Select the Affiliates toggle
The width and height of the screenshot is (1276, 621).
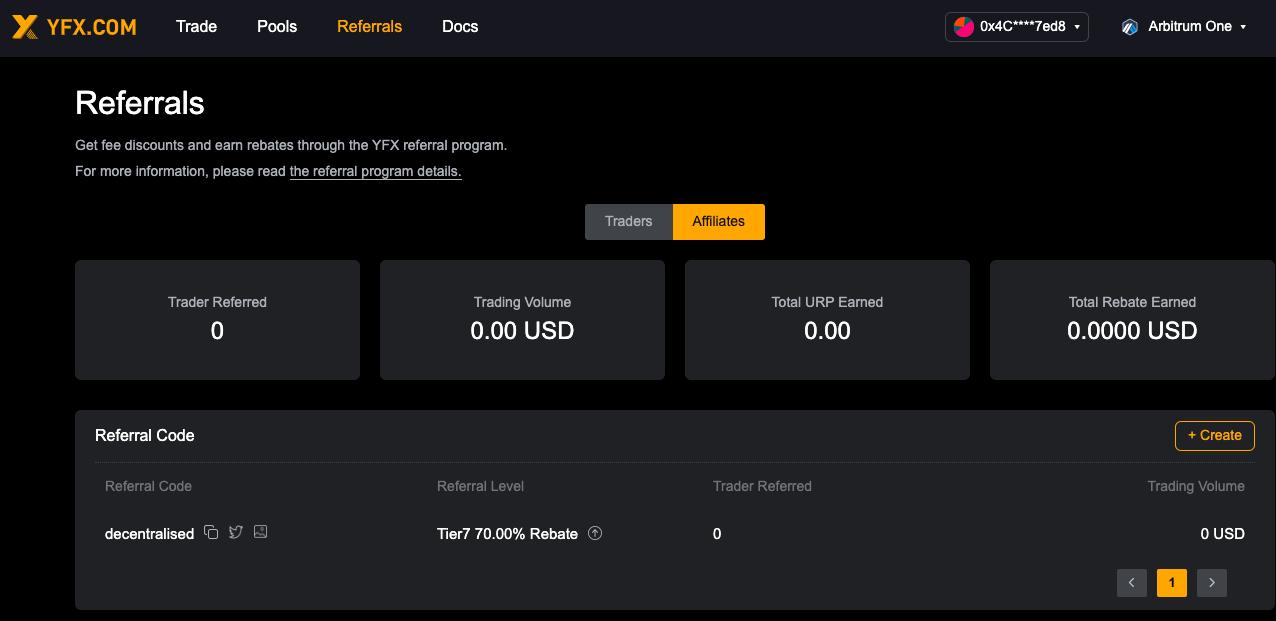pyautogui.click(x=719, y=222)
